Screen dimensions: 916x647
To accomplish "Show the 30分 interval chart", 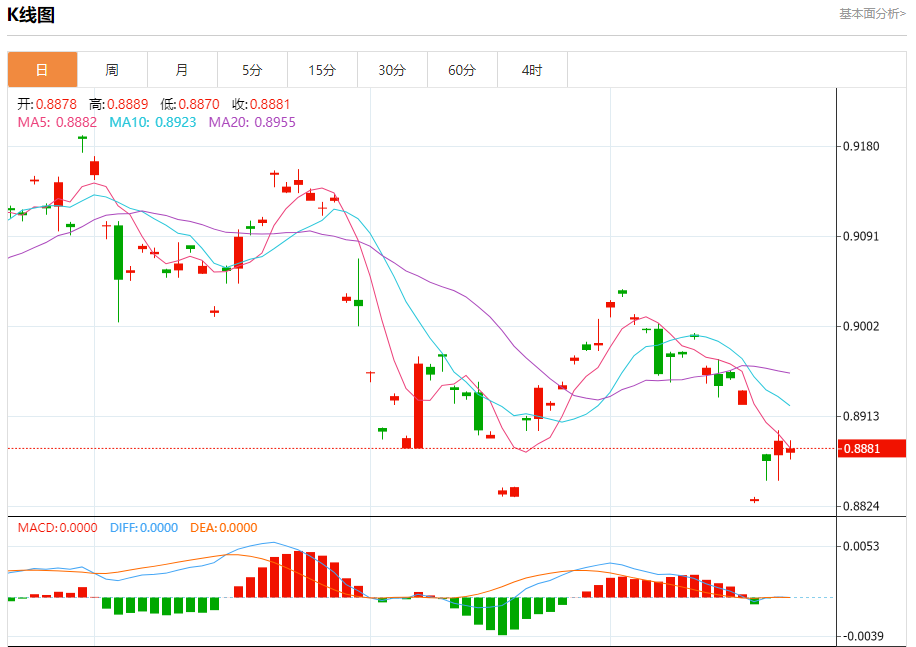I will tap(392, 70).
